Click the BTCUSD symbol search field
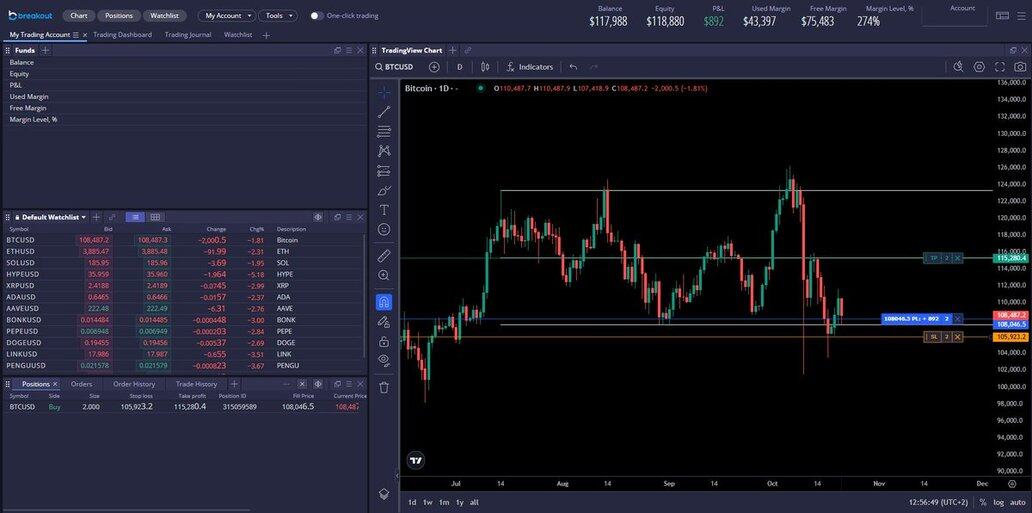1032x513 pixels. pos(399,67)
